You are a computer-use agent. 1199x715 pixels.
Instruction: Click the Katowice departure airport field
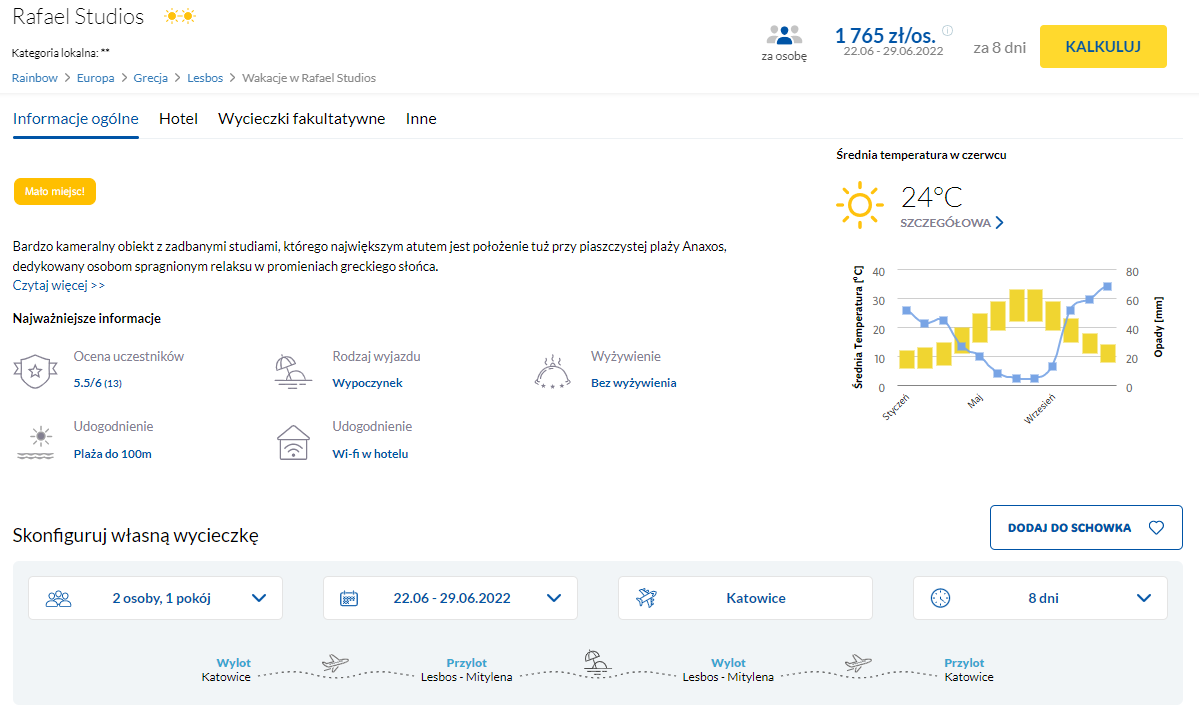coord(745,599)
